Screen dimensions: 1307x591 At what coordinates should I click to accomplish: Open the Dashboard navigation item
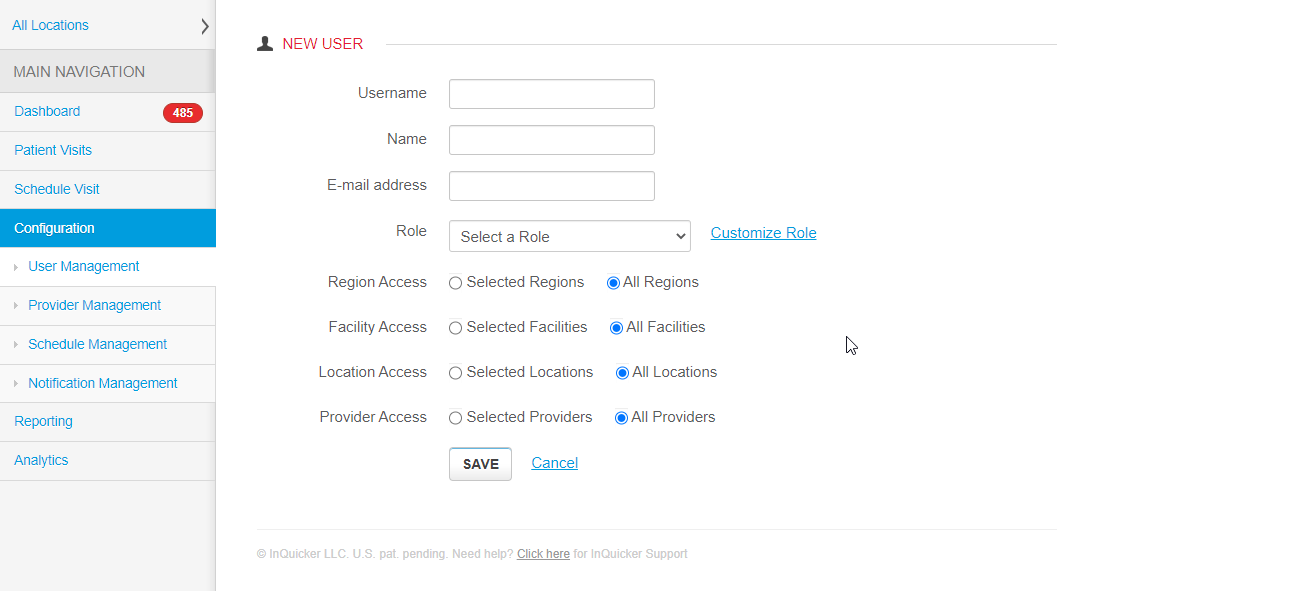[47, 111]
